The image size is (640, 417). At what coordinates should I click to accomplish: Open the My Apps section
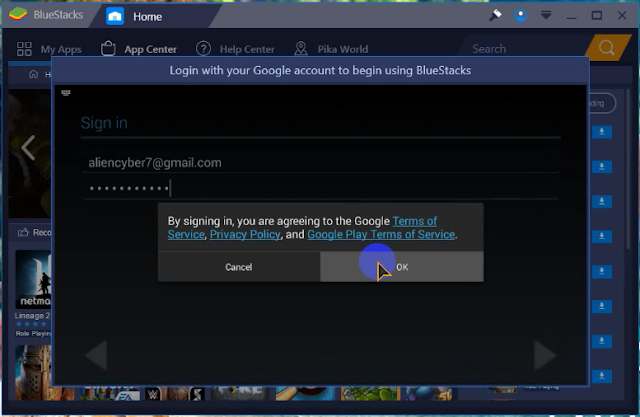61,49
